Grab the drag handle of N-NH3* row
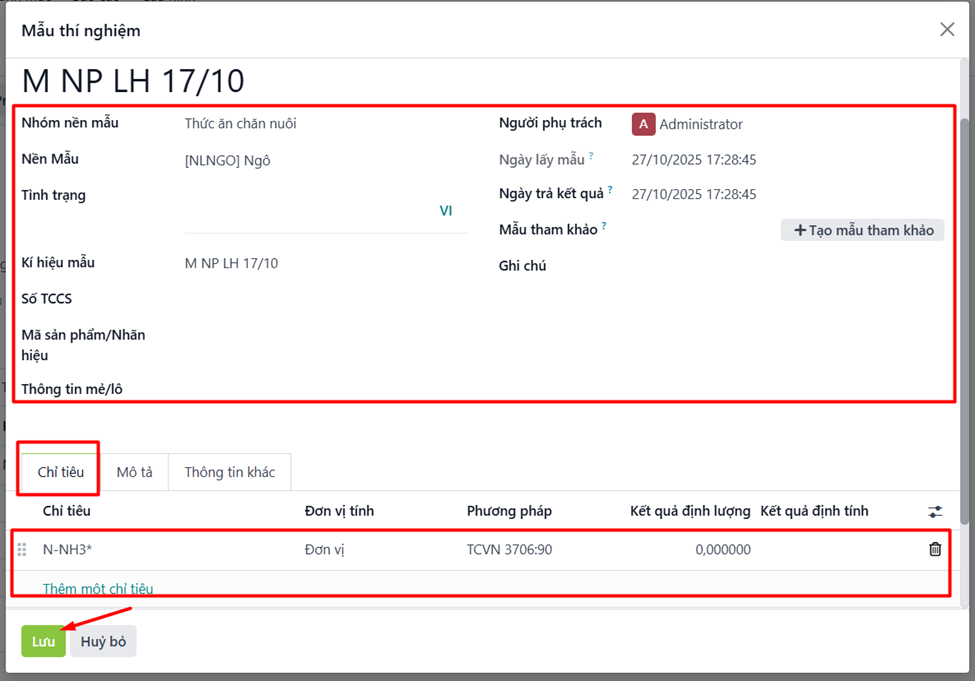Screen dimensions: 975x681 point(22,549)
